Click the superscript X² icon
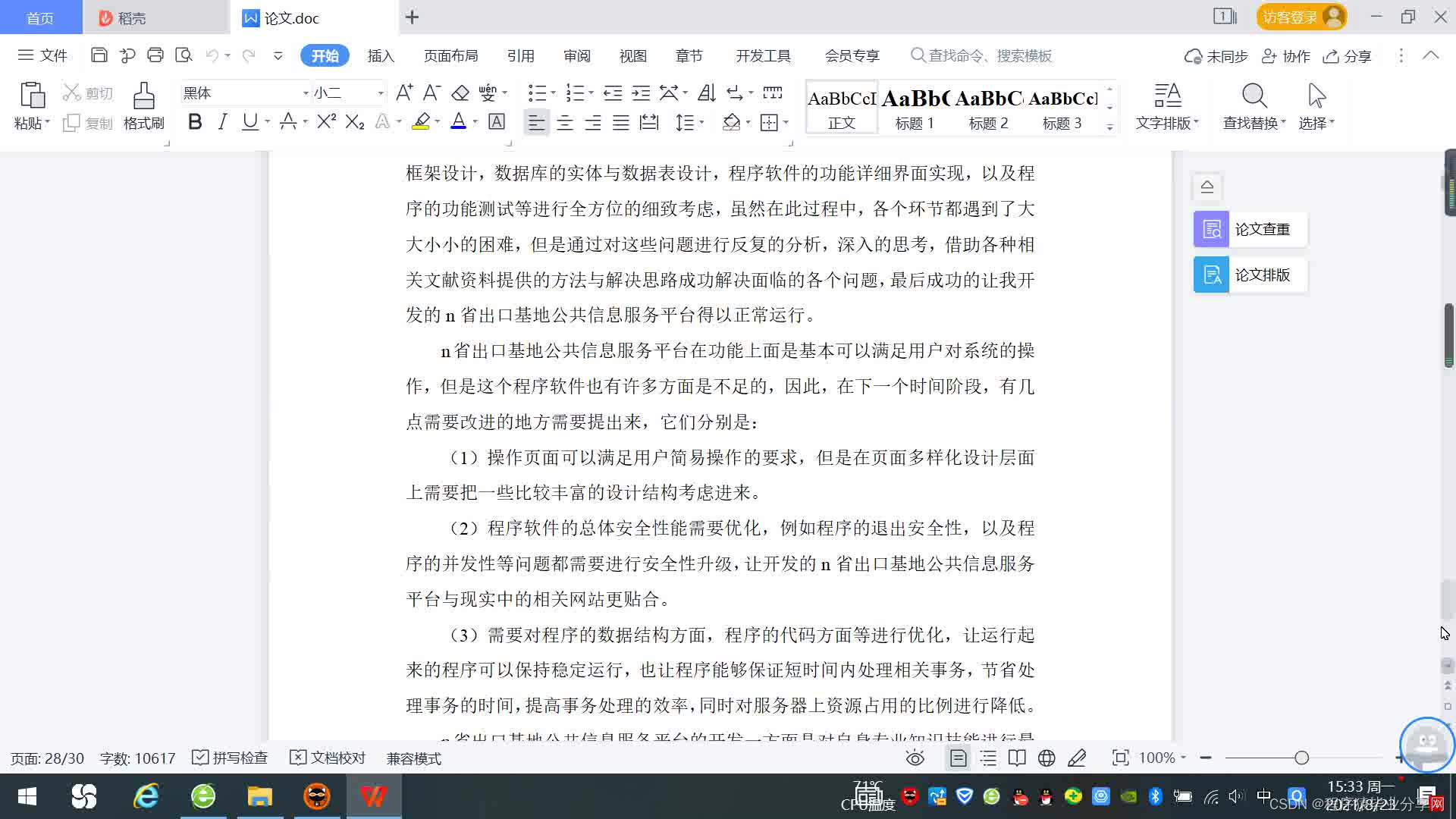Viewport: 1456px width, 819px height. 326,122
